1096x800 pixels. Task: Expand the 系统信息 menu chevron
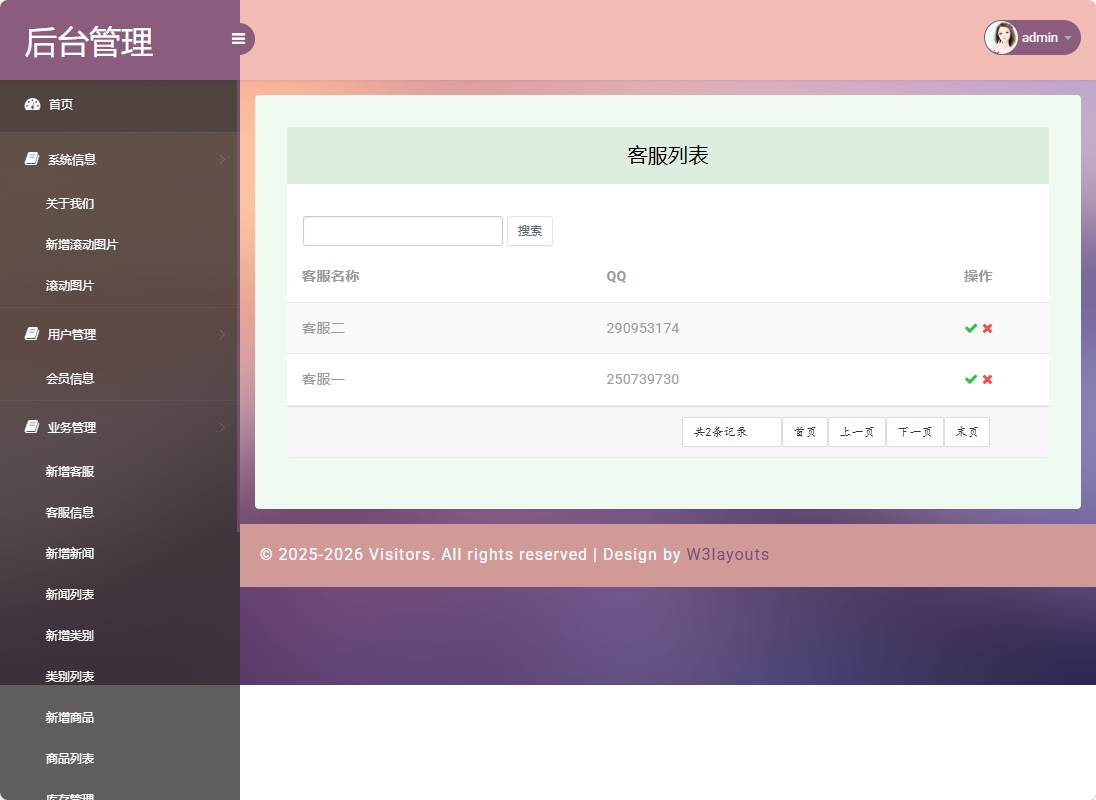(222, 159)
